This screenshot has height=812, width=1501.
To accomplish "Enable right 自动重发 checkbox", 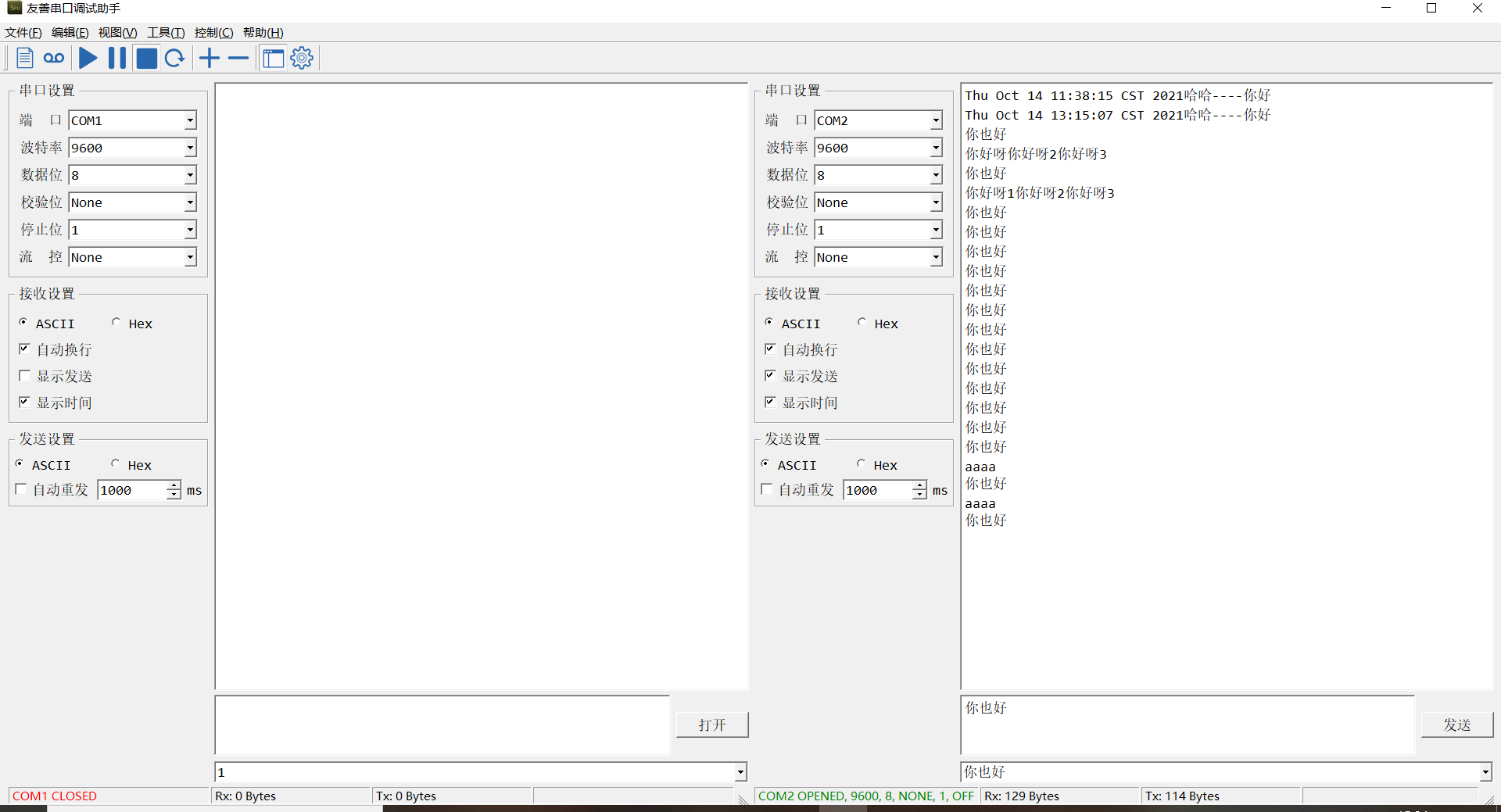I will point(767,489).
